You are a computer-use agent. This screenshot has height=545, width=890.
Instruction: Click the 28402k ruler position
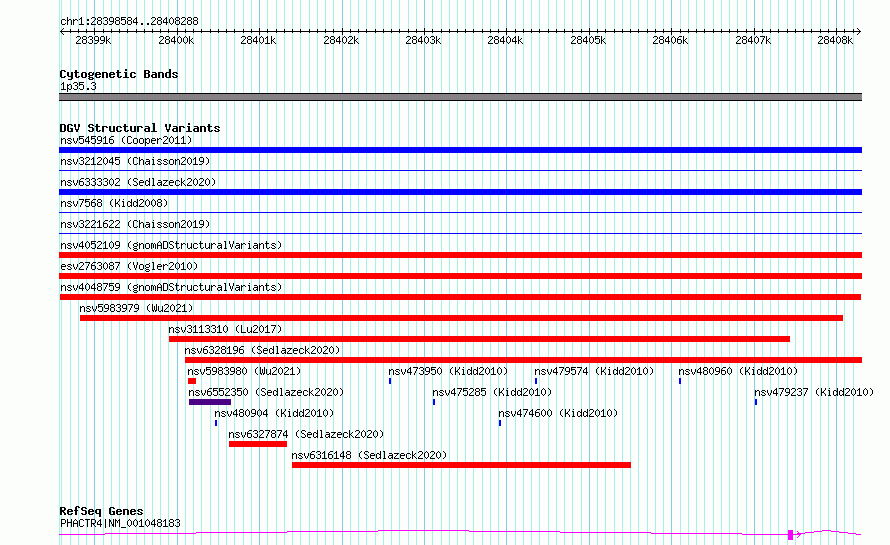click(x=341, y=40)
